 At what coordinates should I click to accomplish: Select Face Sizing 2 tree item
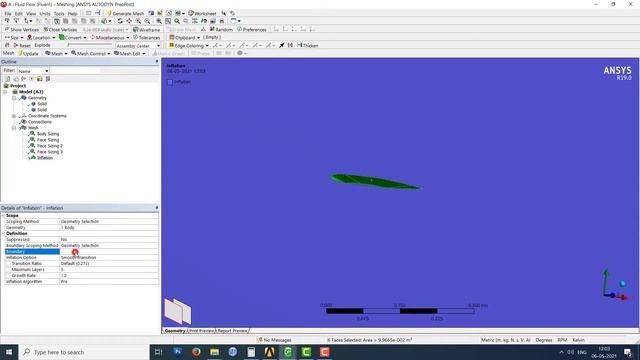point(50,146)
